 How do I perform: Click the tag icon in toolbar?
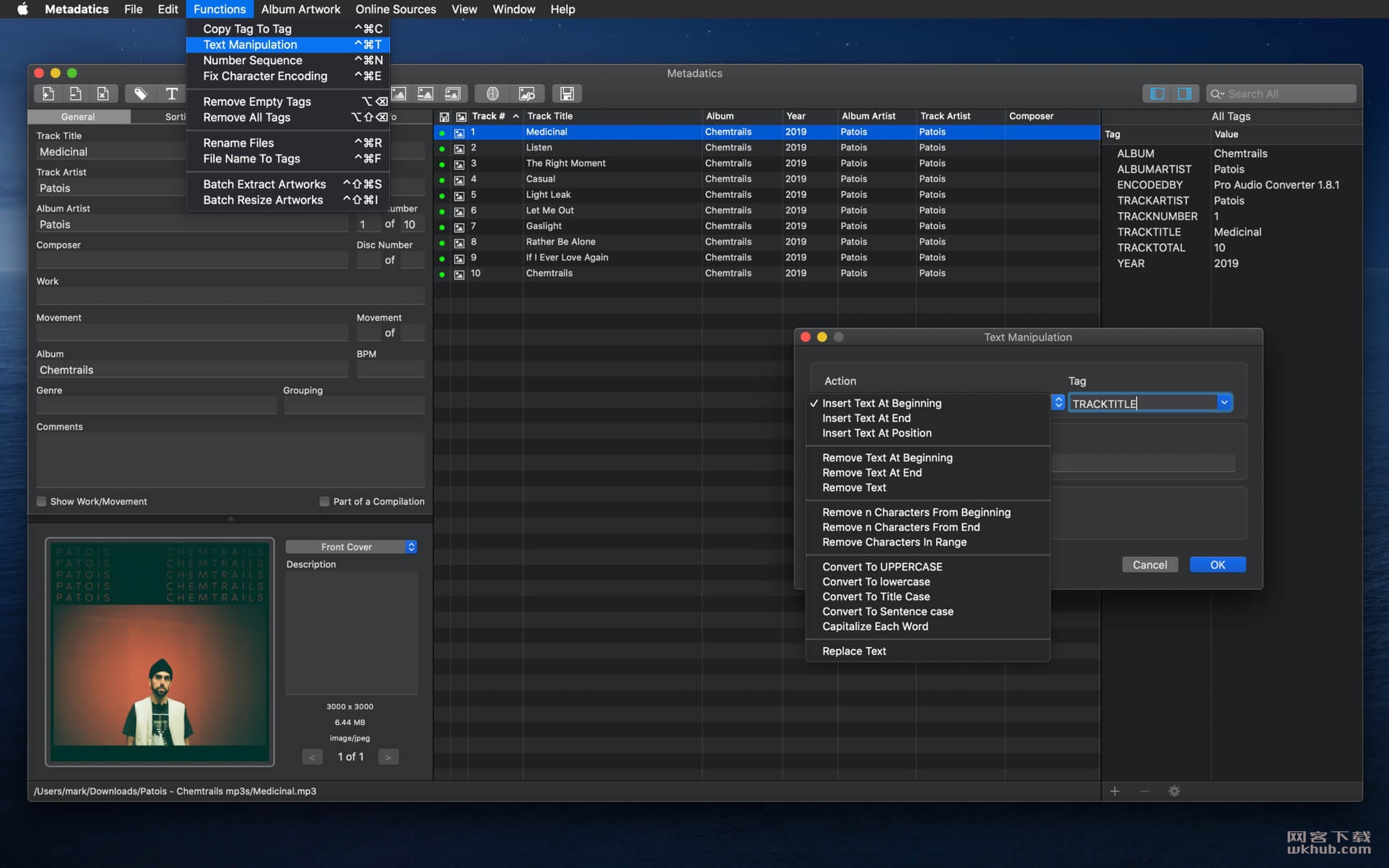click(140, 94)
